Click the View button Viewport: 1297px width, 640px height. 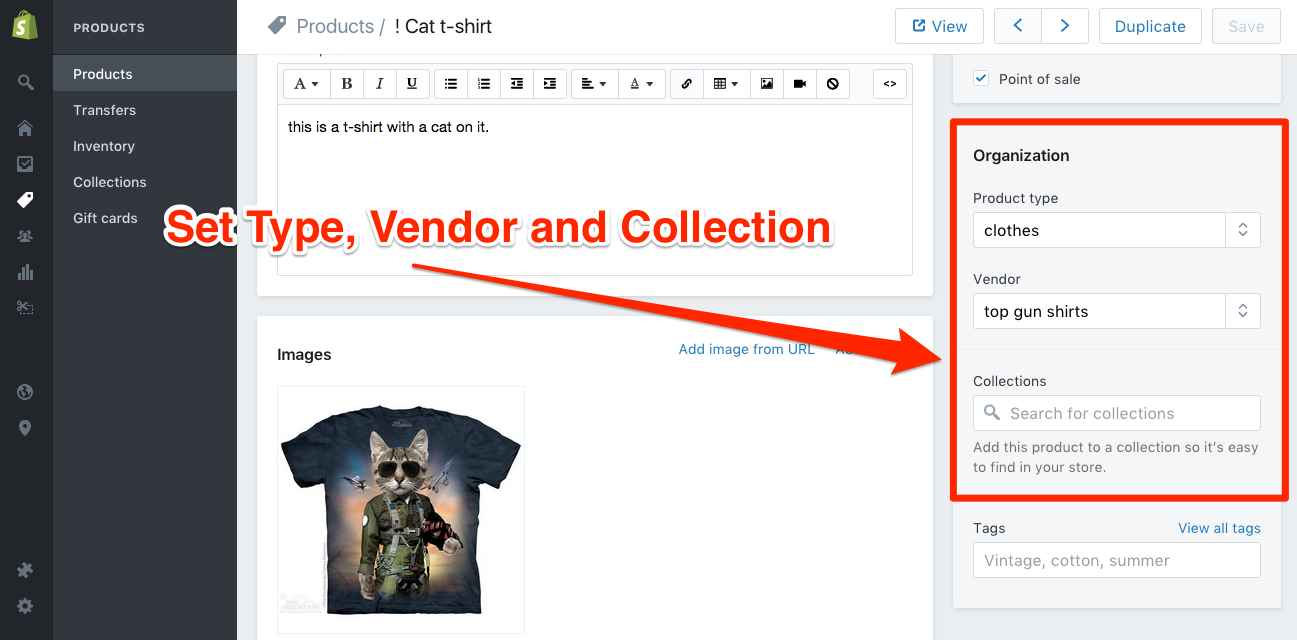(939, 26)
